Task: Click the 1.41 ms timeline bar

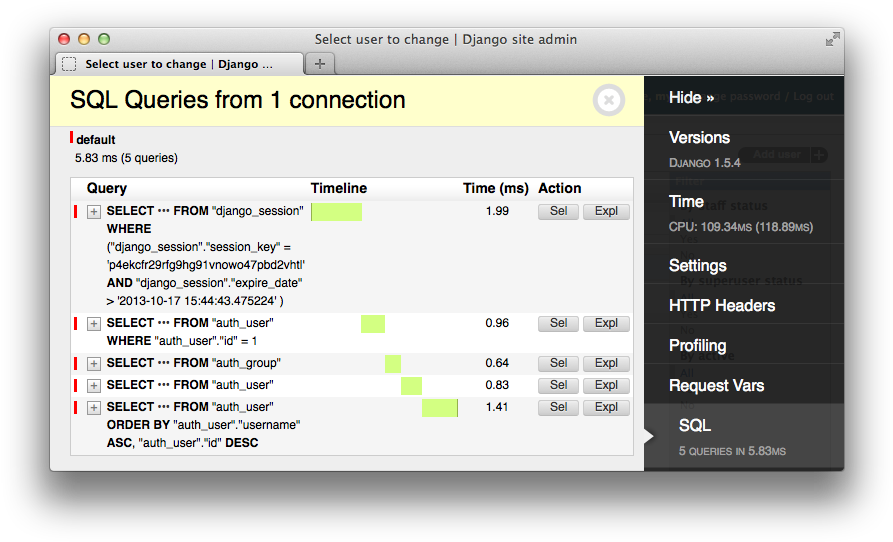Action: [x=440, y=408]
